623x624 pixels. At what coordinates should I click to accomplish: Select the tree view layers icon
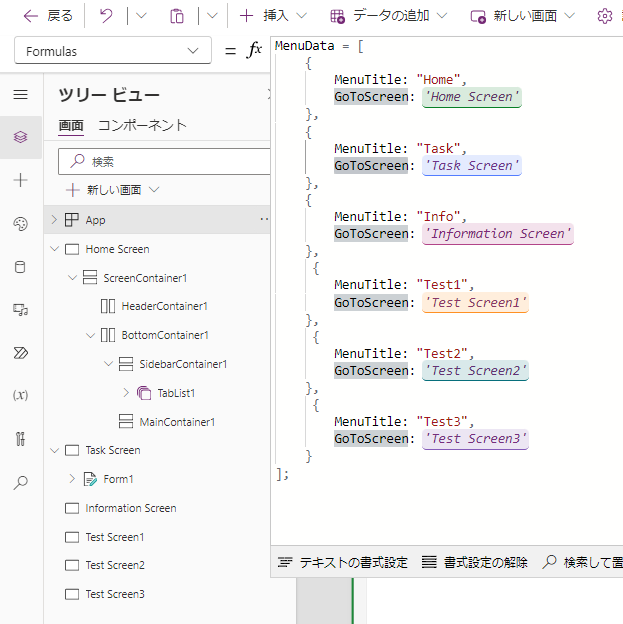[20, 137]
